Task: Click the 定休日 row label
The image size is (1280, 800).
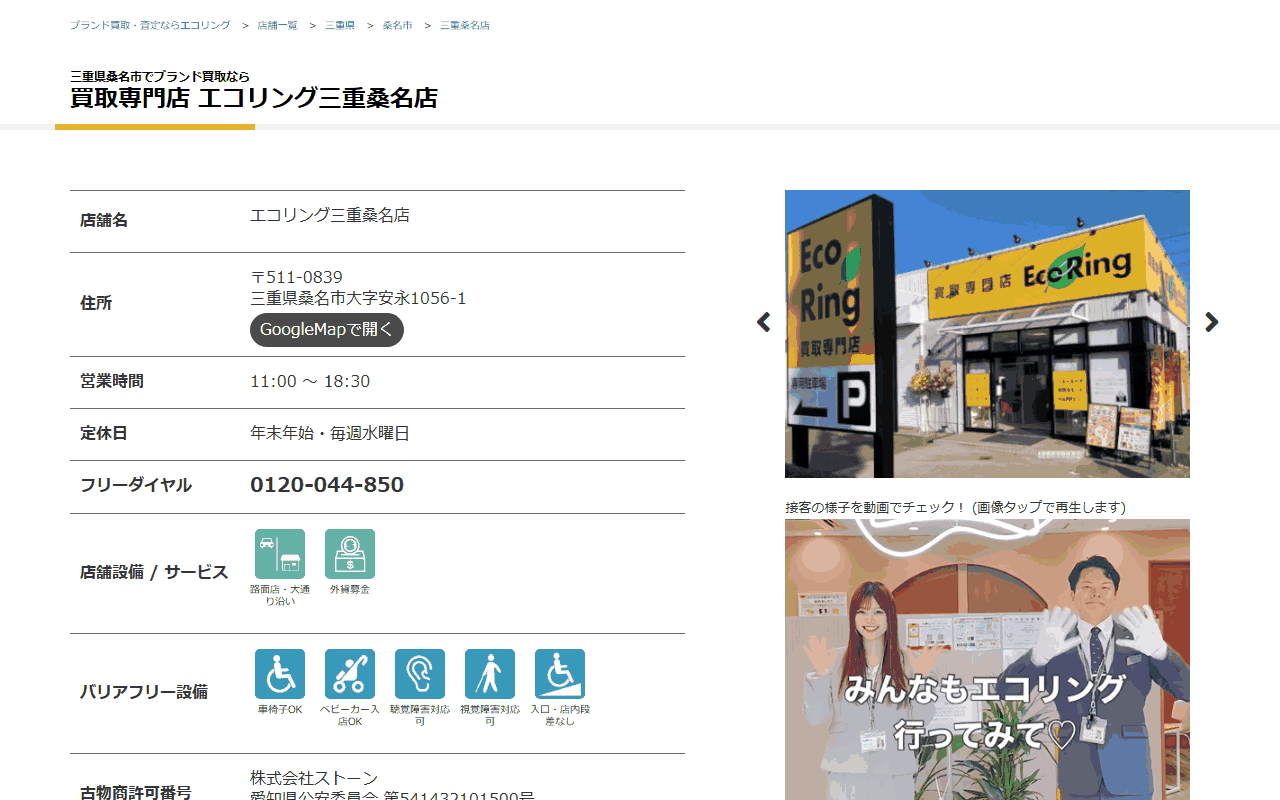Action: pyautogui.click(x=104, y=433)
